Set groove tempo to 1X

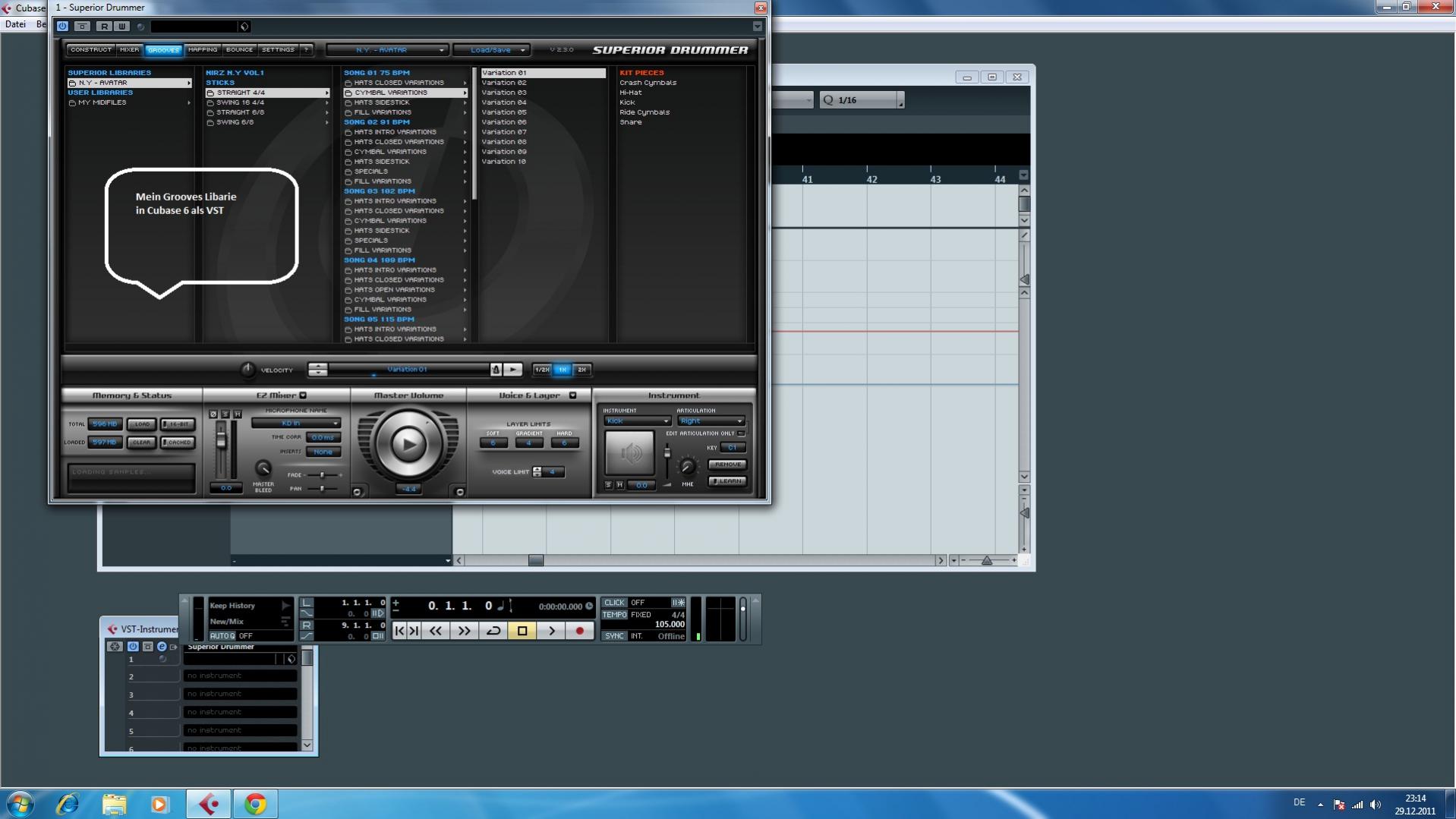[x=562, y=370]
